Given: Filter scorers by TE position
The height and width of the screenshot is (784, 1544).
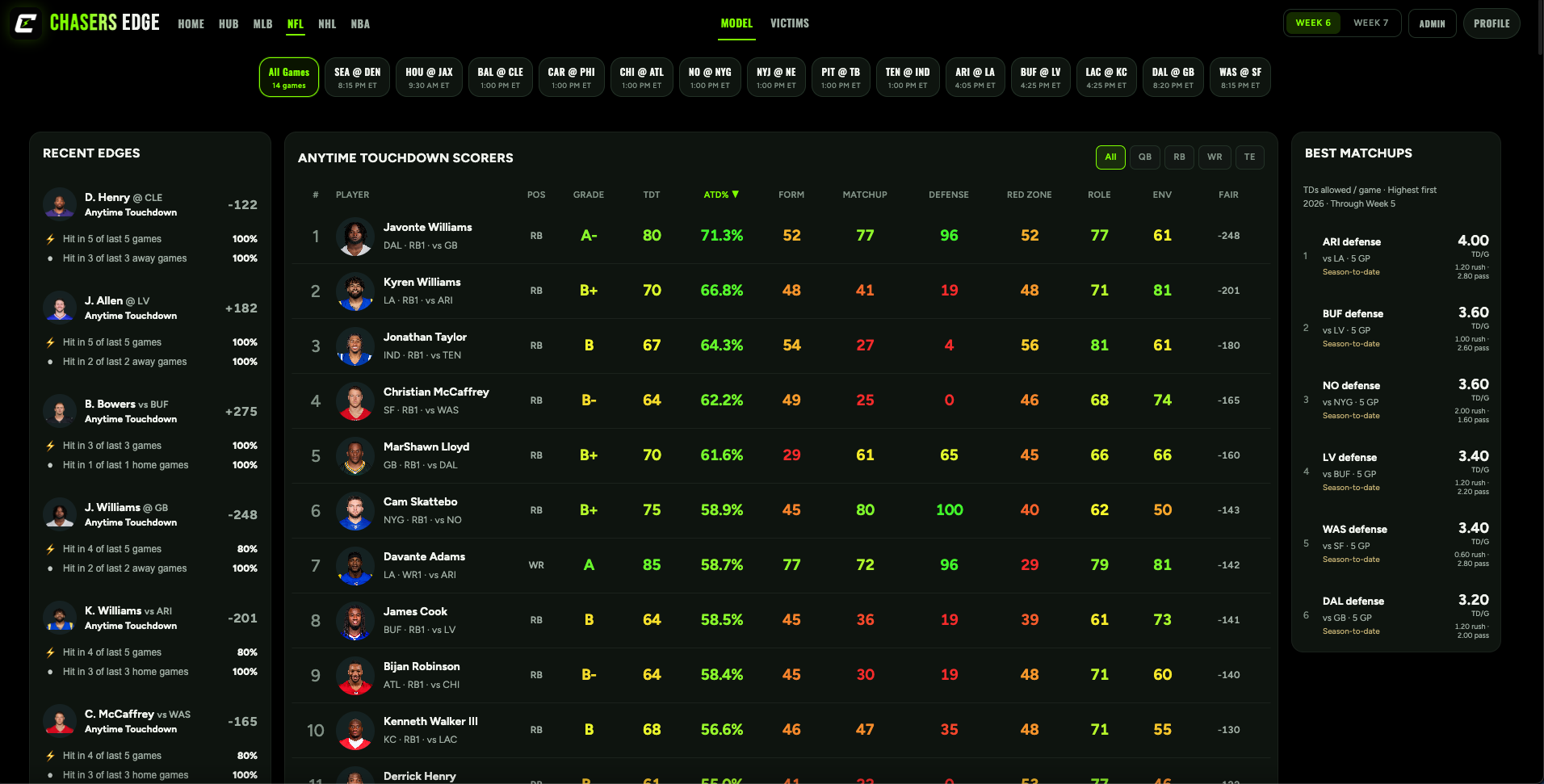Looking at the screenshot, I should point(1250,157).
